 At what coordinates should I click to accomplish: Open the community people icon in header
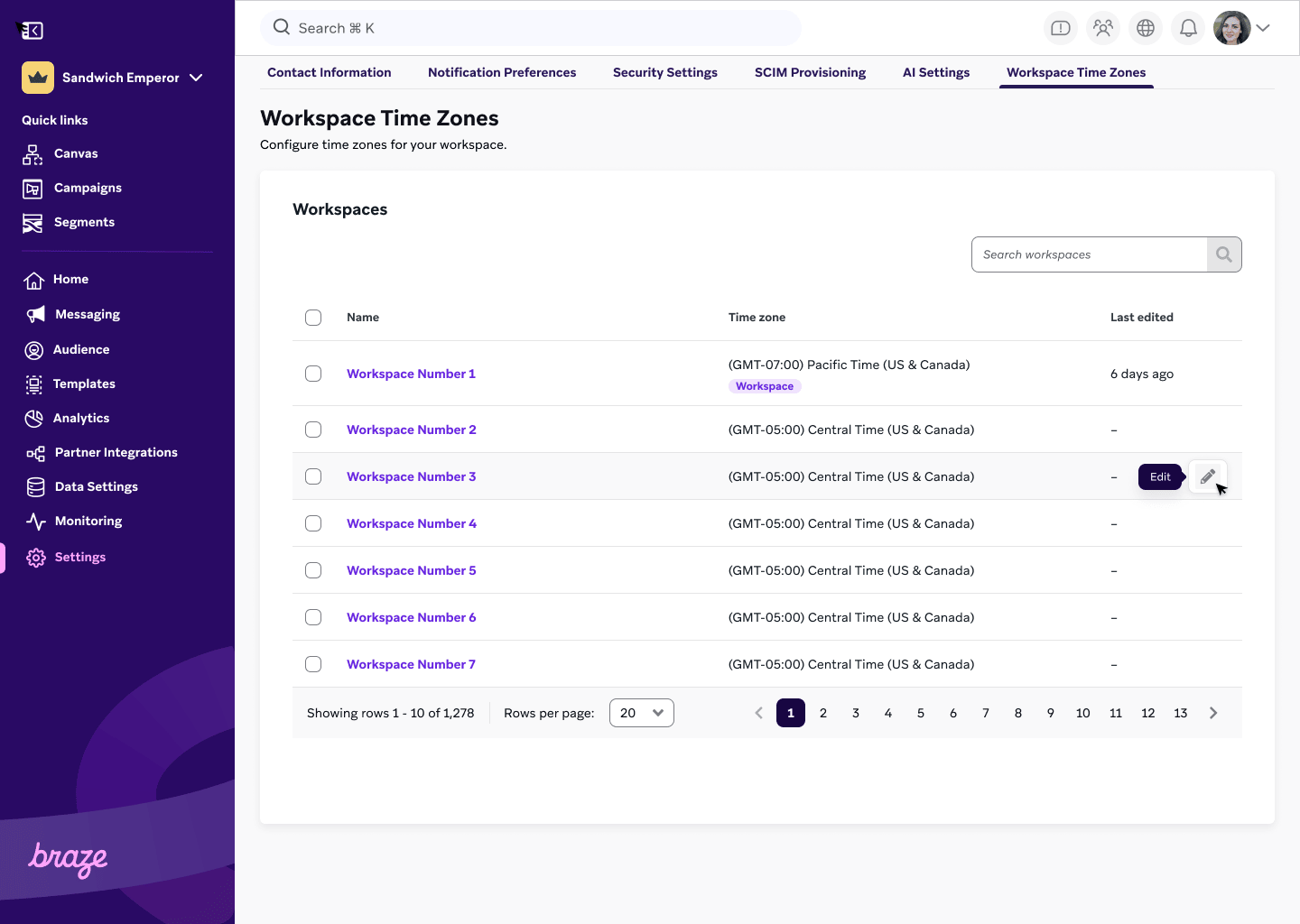click(x=1102, y=28)
